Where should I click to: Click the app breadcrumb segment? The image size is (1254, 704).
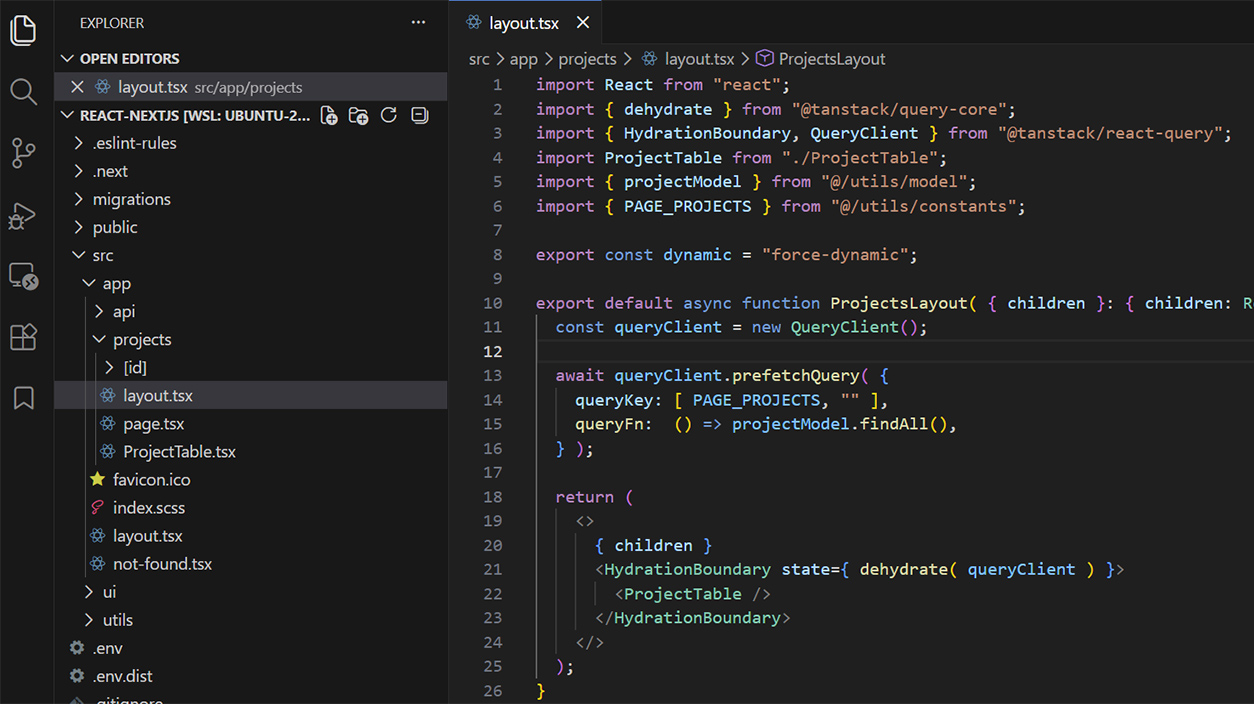(523, 59)
